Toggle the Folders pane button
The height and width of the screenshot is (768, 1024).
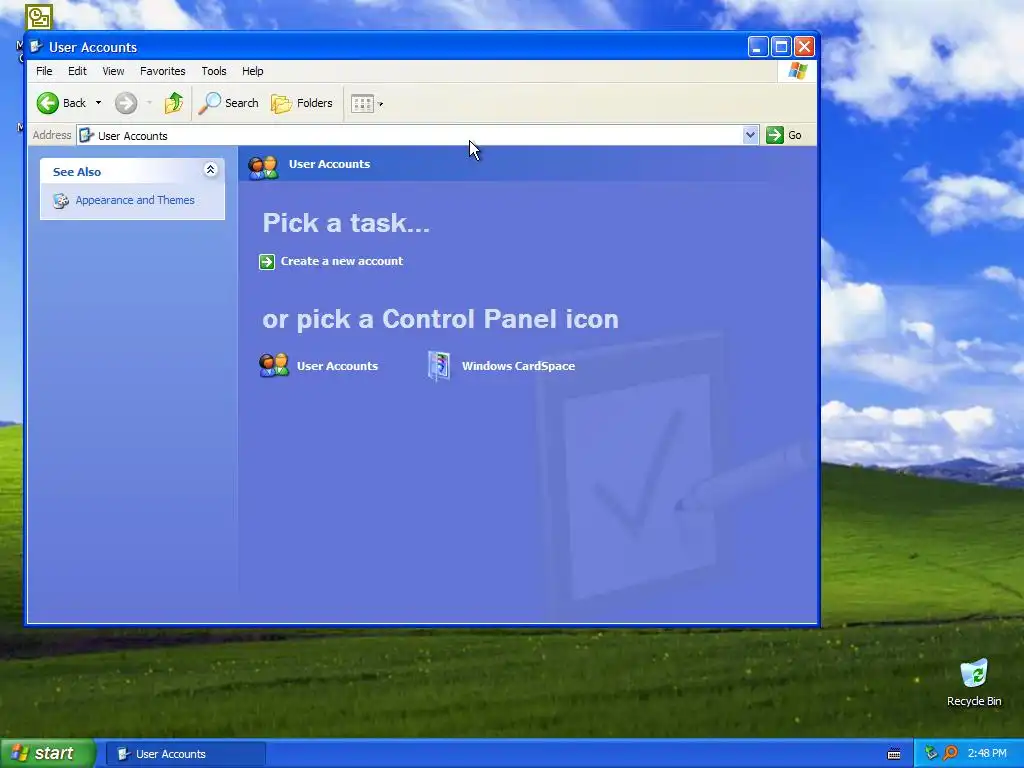pos(302,103)
